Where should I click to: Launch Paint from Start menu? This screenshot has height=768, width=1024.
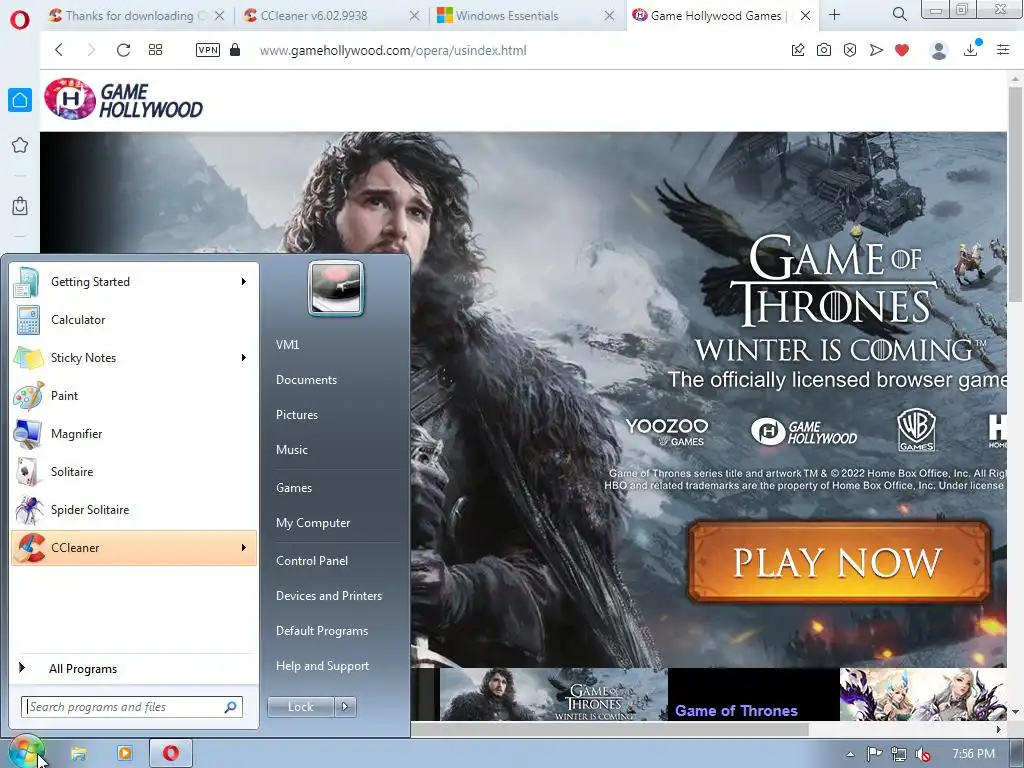134,395
